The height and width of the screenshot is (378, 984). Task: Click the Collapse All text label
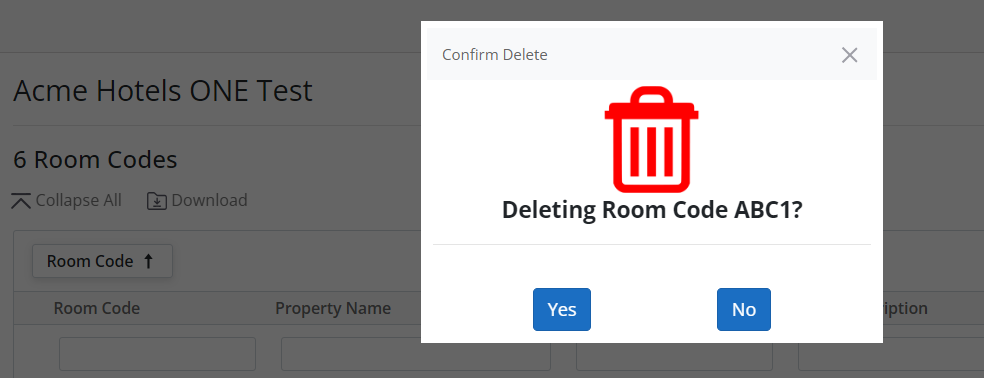tap(78, 200)
